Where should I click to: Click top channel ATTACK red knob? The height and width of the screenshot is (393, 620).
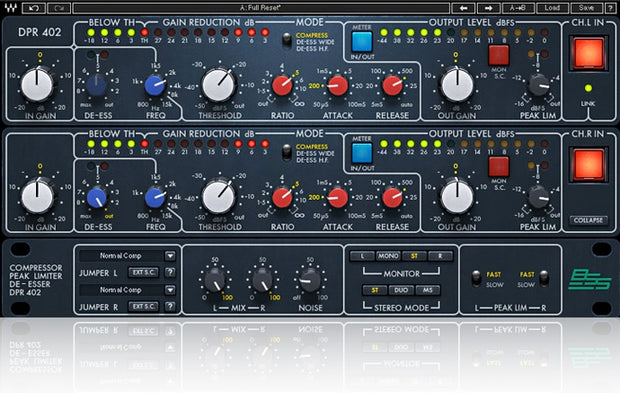[338, 86]
